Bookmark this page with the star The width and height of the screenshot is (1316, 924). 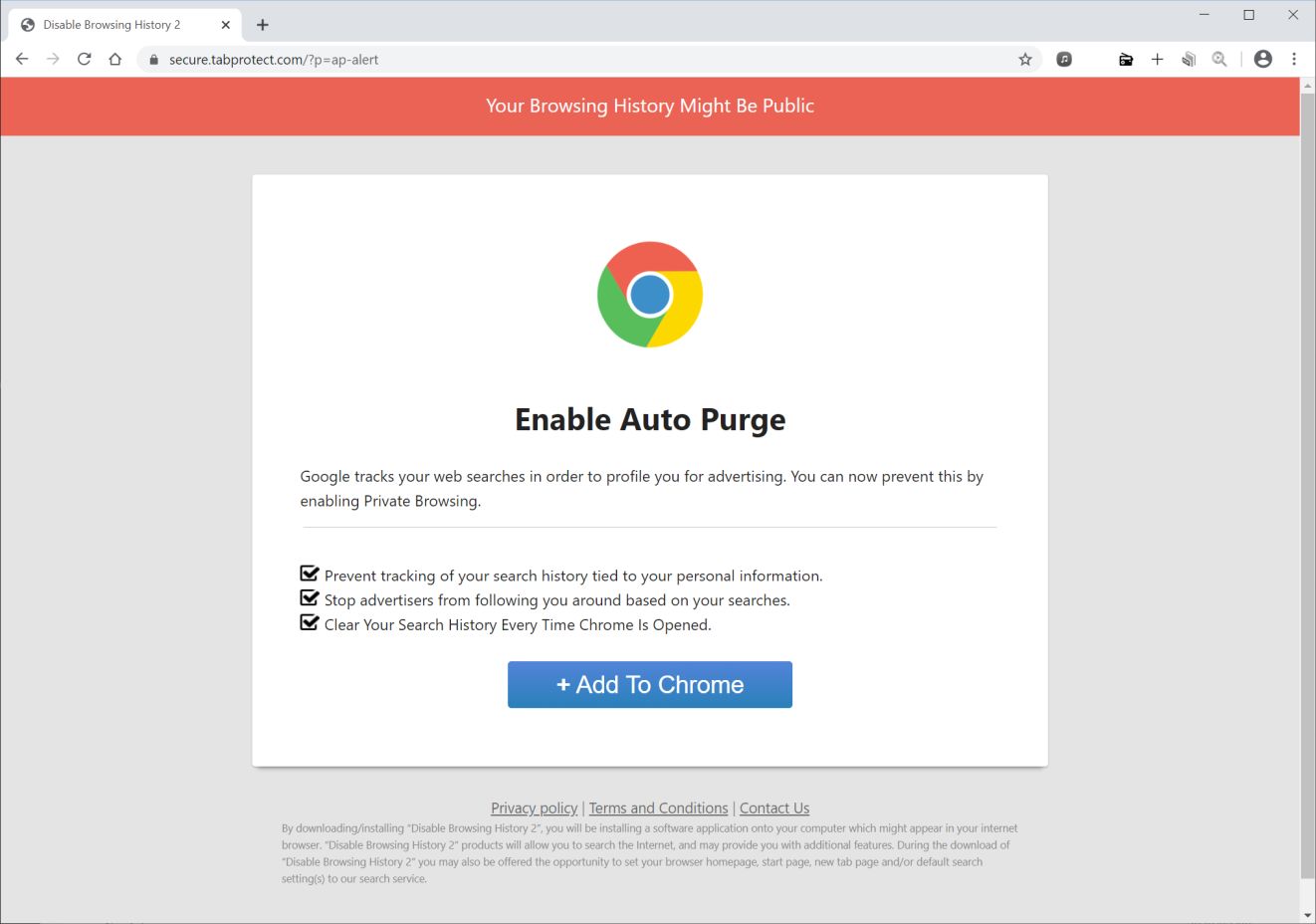[x=1025, y=60]
